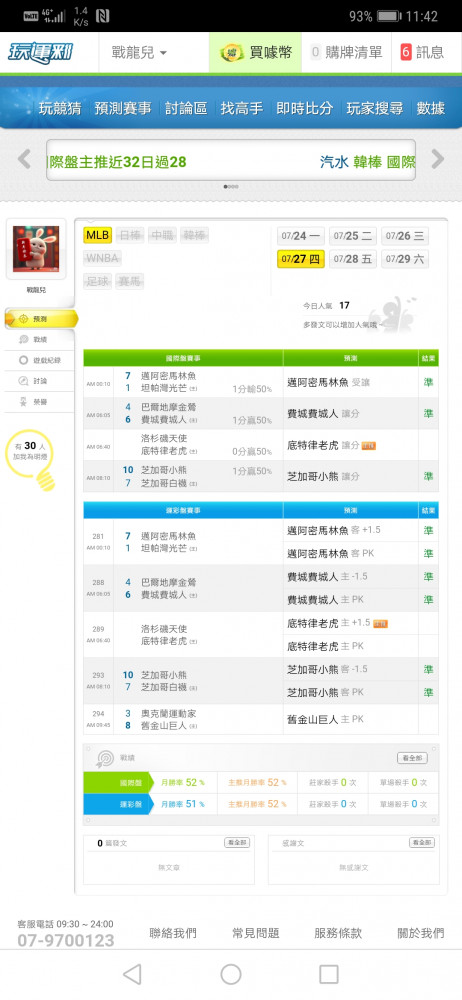Show next banner with right arrow
462x1000 pixels.
click(x=438, y=159)
